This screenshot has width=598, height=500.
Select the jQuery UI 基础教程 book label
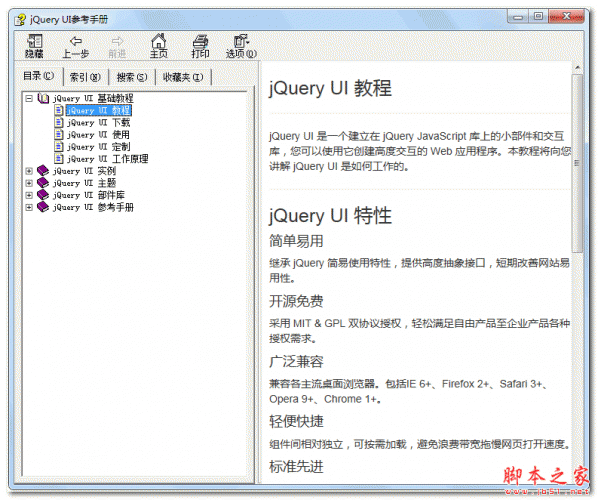(93, 98)
